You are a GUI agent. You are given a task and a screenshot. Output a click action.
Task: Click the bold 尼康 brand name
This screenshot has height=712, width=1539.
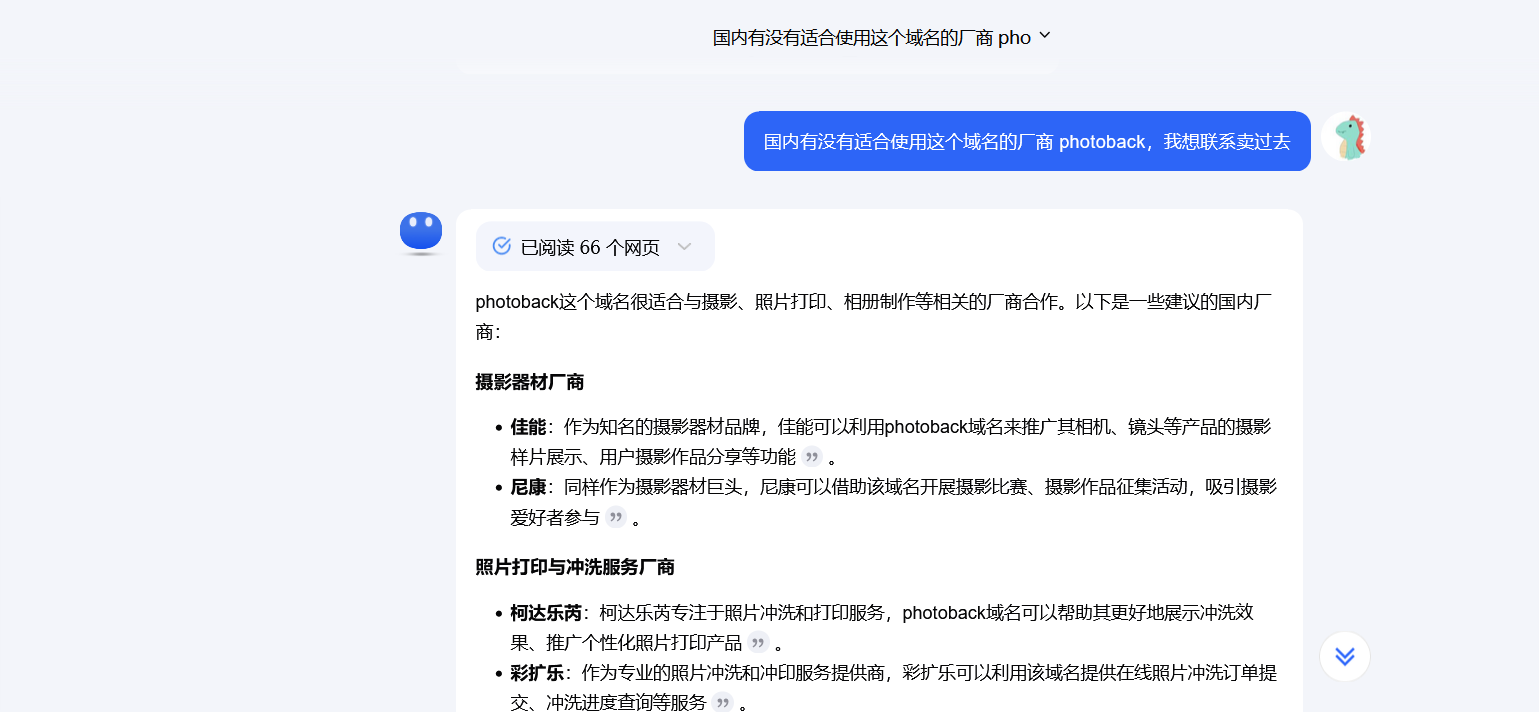click(x=528, y=487)
